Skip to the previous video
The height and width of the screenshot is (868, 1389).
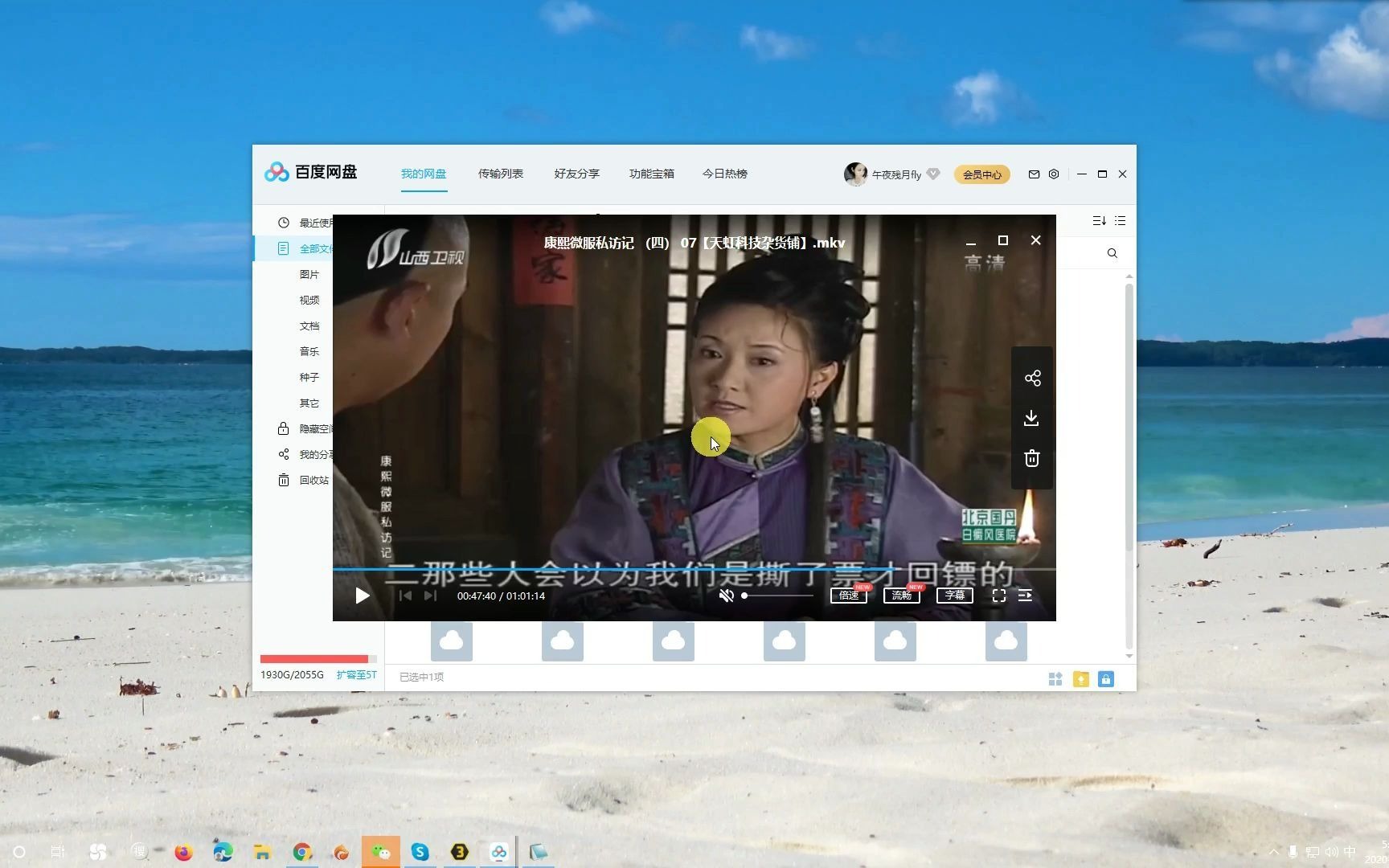click(x=405, y=596)
